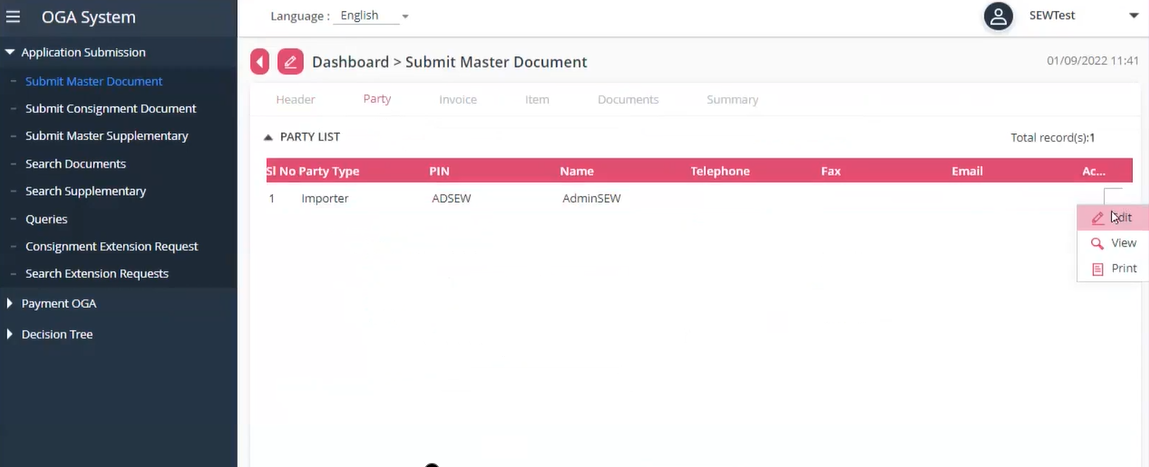Switch to the Invoice tab
The height and width of the screenshot is (467, 1149).
(457, 100)
